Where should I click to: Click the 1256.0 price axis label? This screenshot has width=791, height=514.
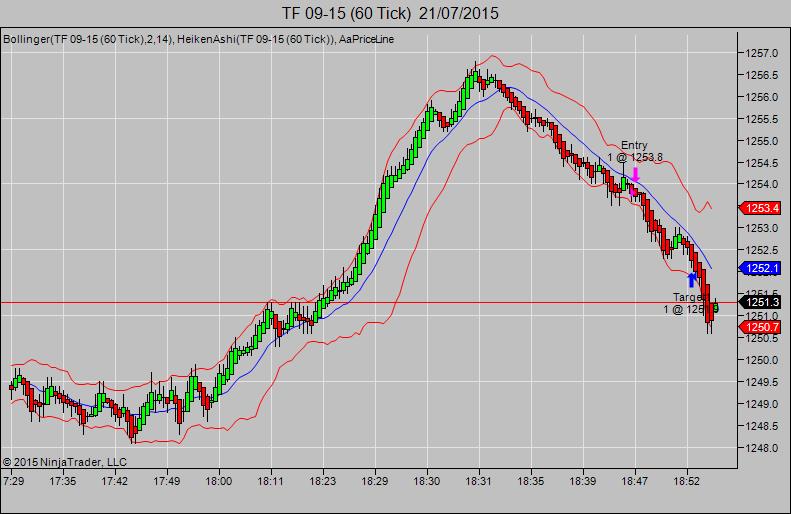click(762, 97)
